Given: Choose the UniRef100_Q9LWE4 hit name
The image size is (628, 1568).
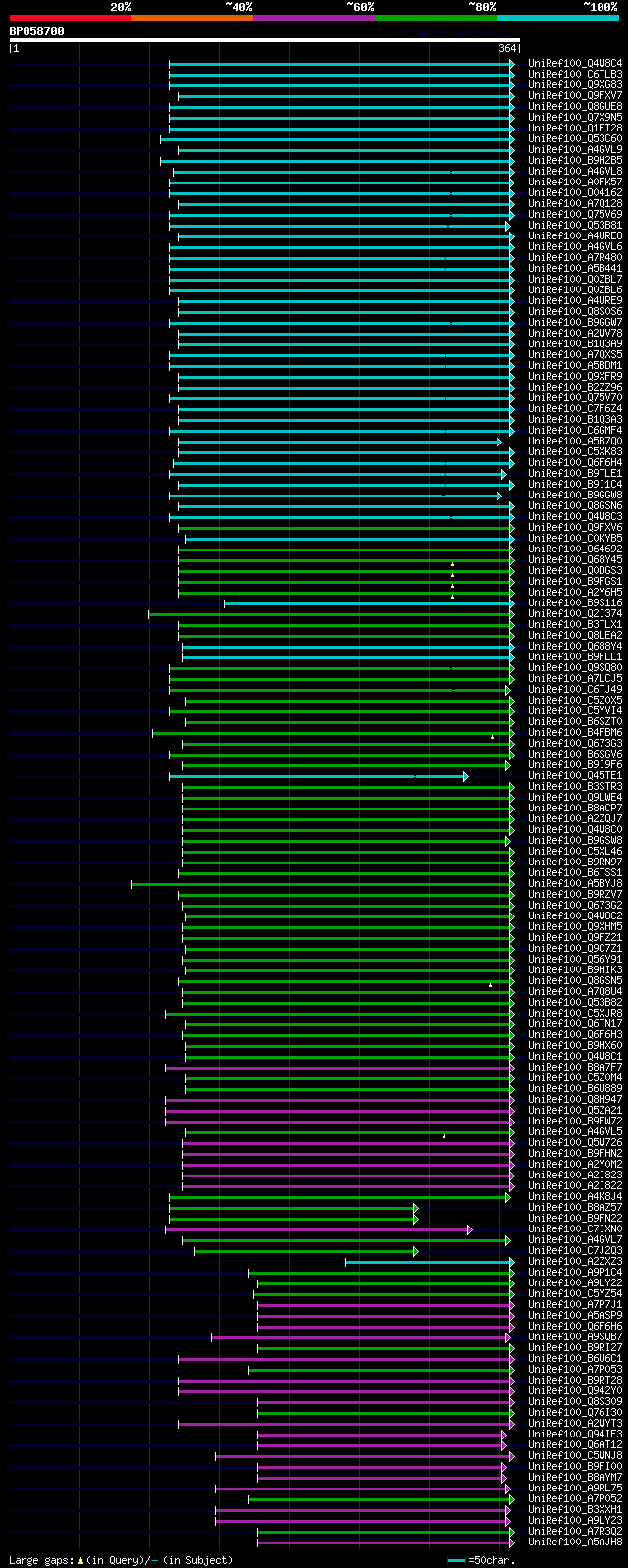Looking at the screenshot, I should tap(575, 797).
